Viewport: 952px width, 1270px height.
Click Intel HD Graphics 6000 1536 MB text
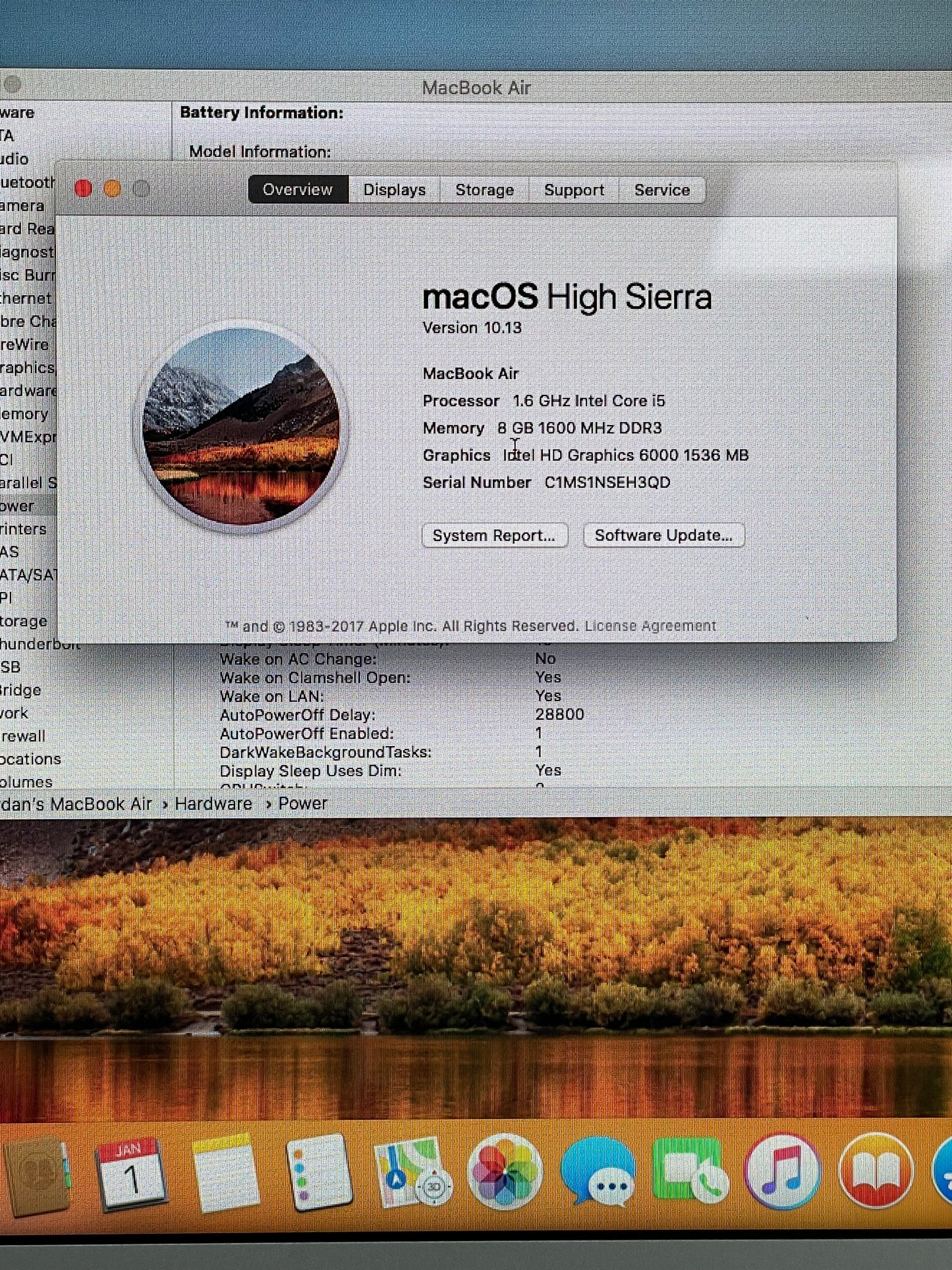click(626, 455)
